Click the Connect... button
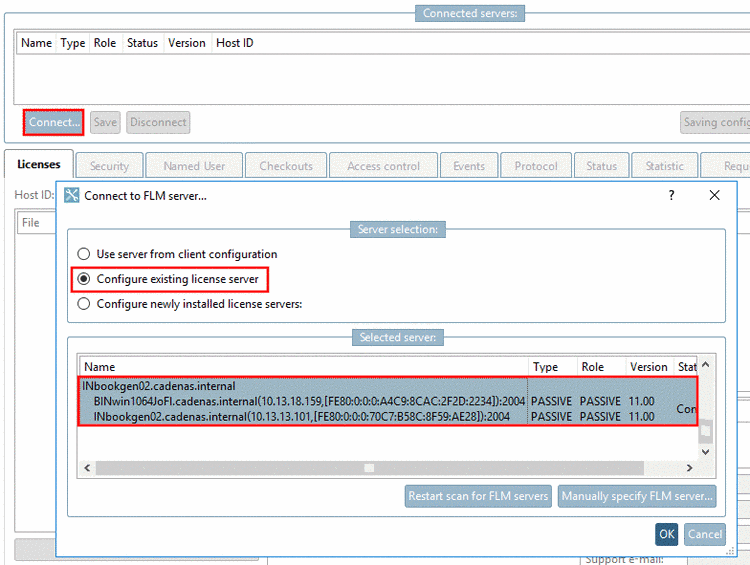 click(53, 122)
